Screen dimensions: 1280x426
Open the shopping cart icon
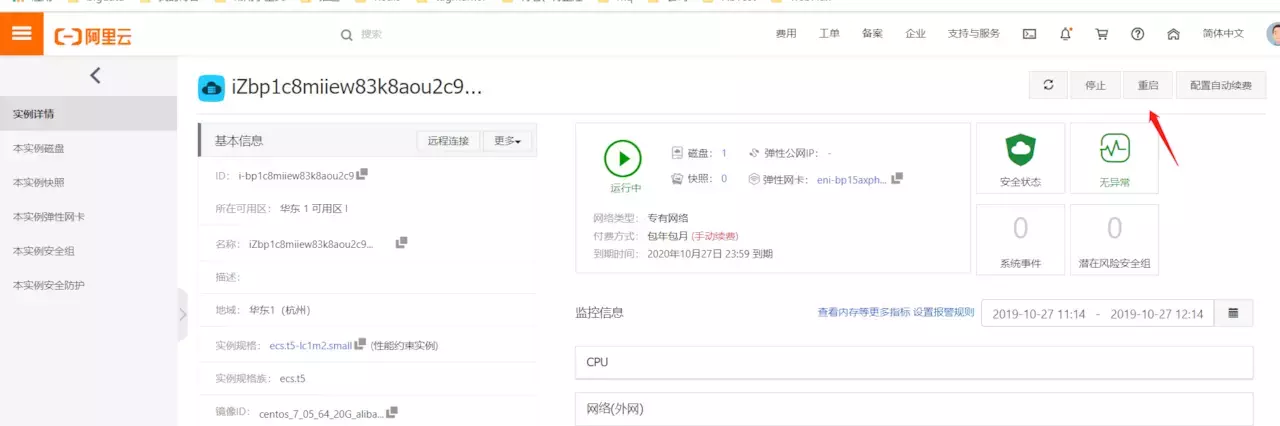pyautogui.click(x=1102, y=34)
